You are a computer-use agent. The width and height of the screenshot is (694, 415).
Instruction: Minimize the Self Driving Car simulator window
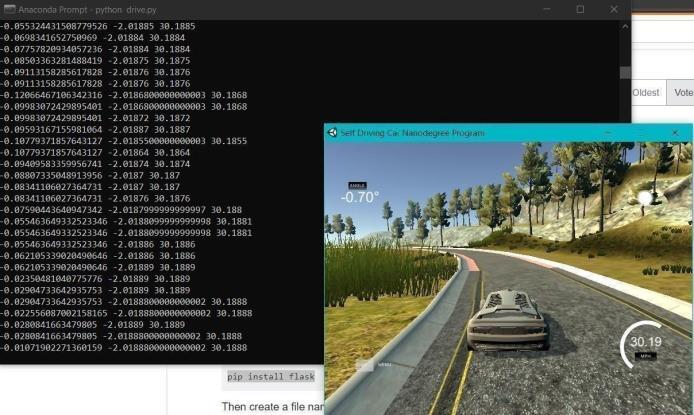608,133
